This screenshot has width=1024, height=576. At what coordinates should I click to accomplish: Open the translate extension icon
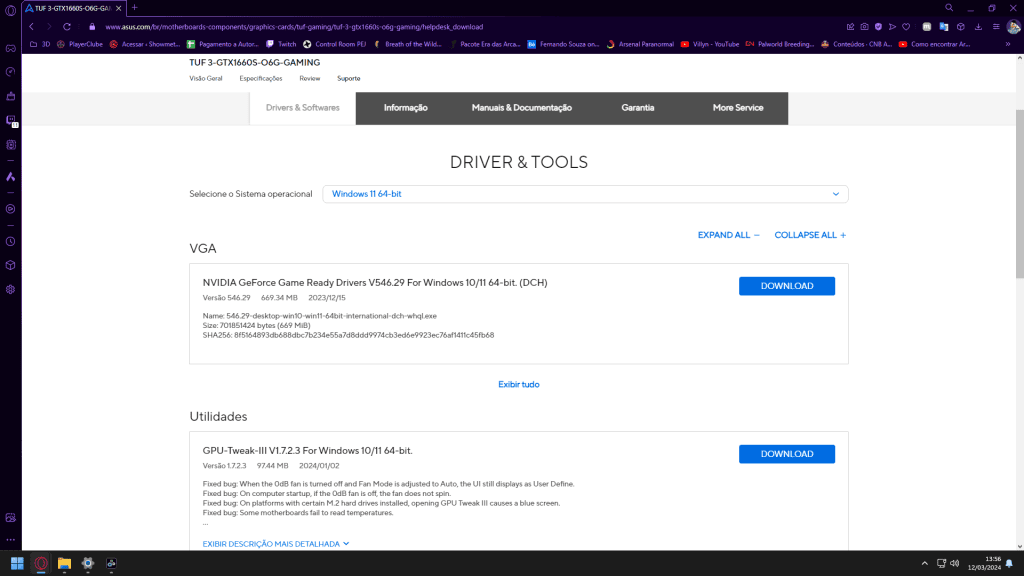click(x=944, y=27)
